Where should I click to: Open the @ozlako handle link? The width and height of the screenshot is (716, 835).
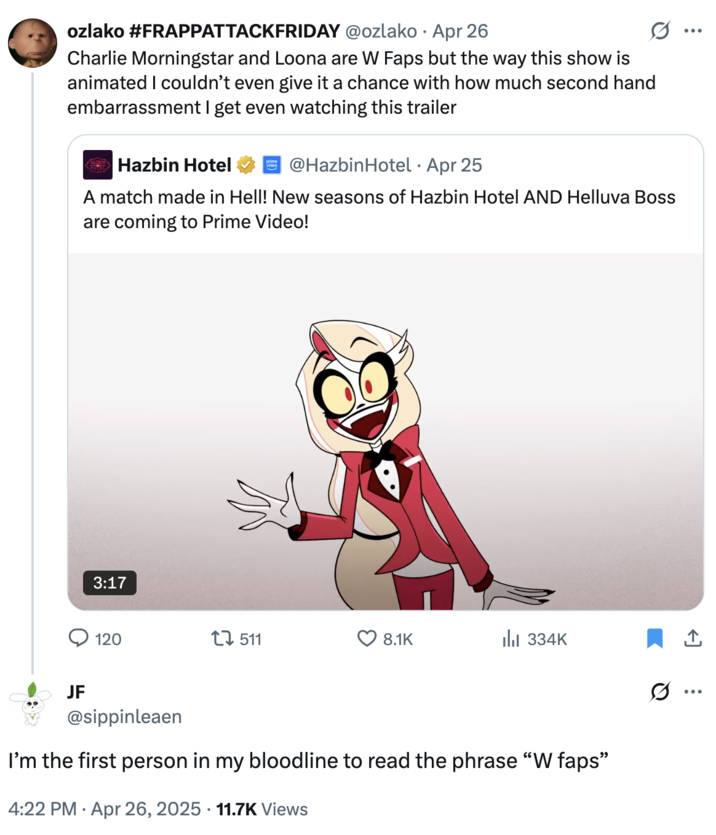pyautogui.click(x=381, y=31)
